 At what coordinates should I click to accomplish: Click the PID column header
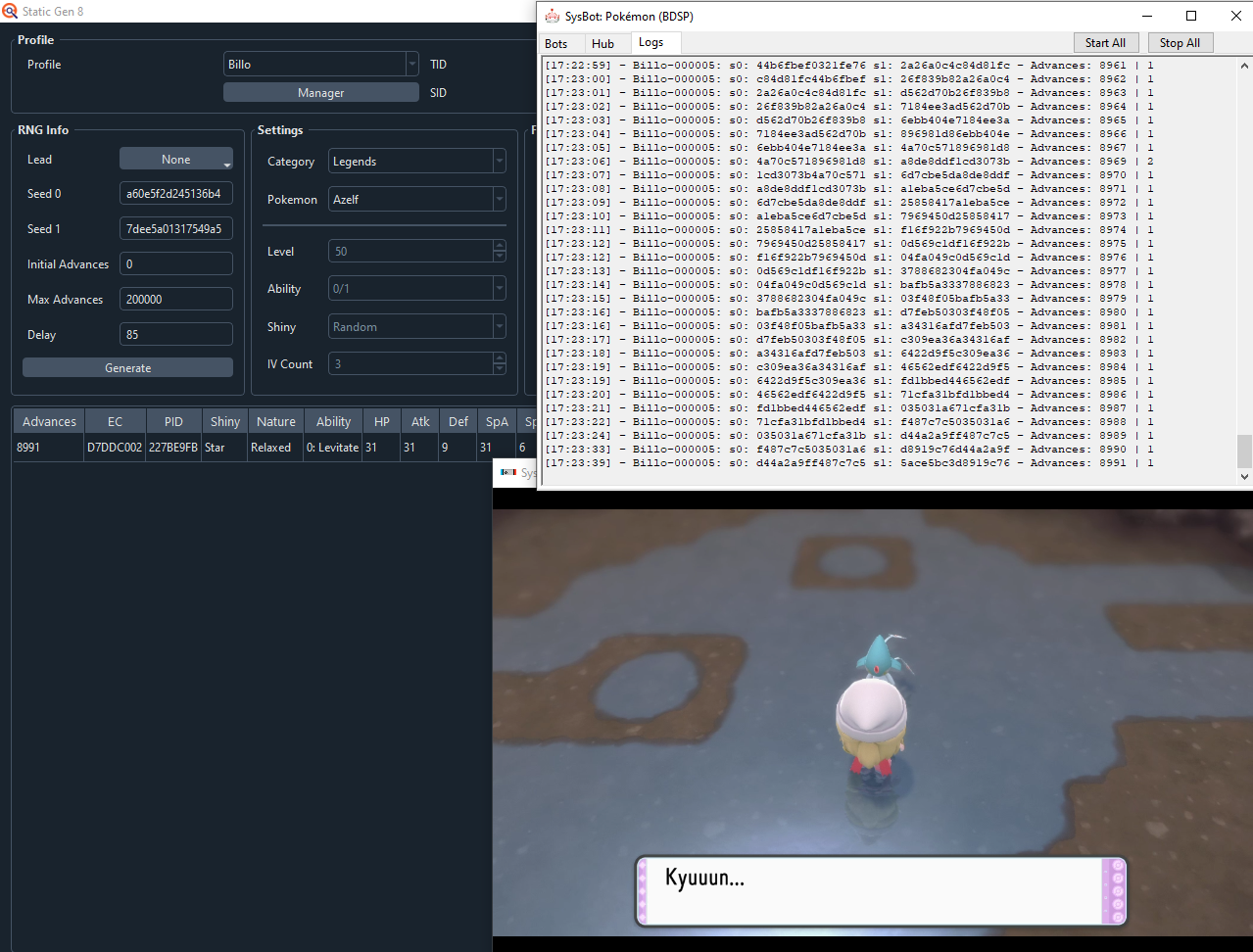point(173,421)
